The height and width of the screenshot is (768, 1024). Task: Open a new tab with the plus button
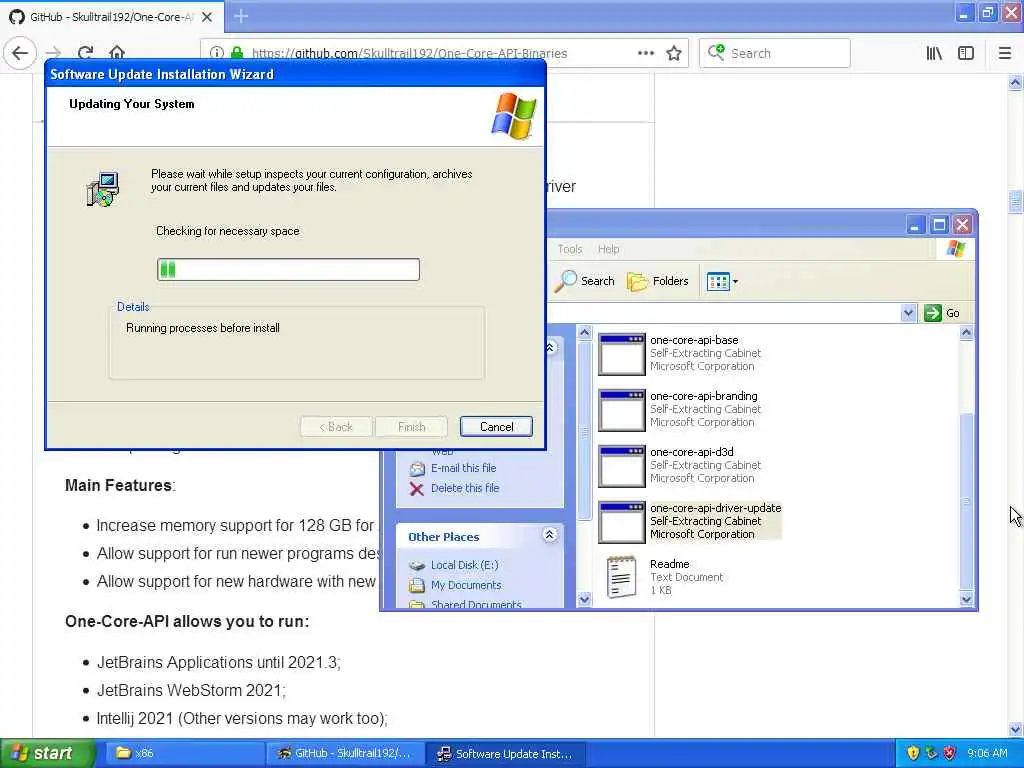241,16
